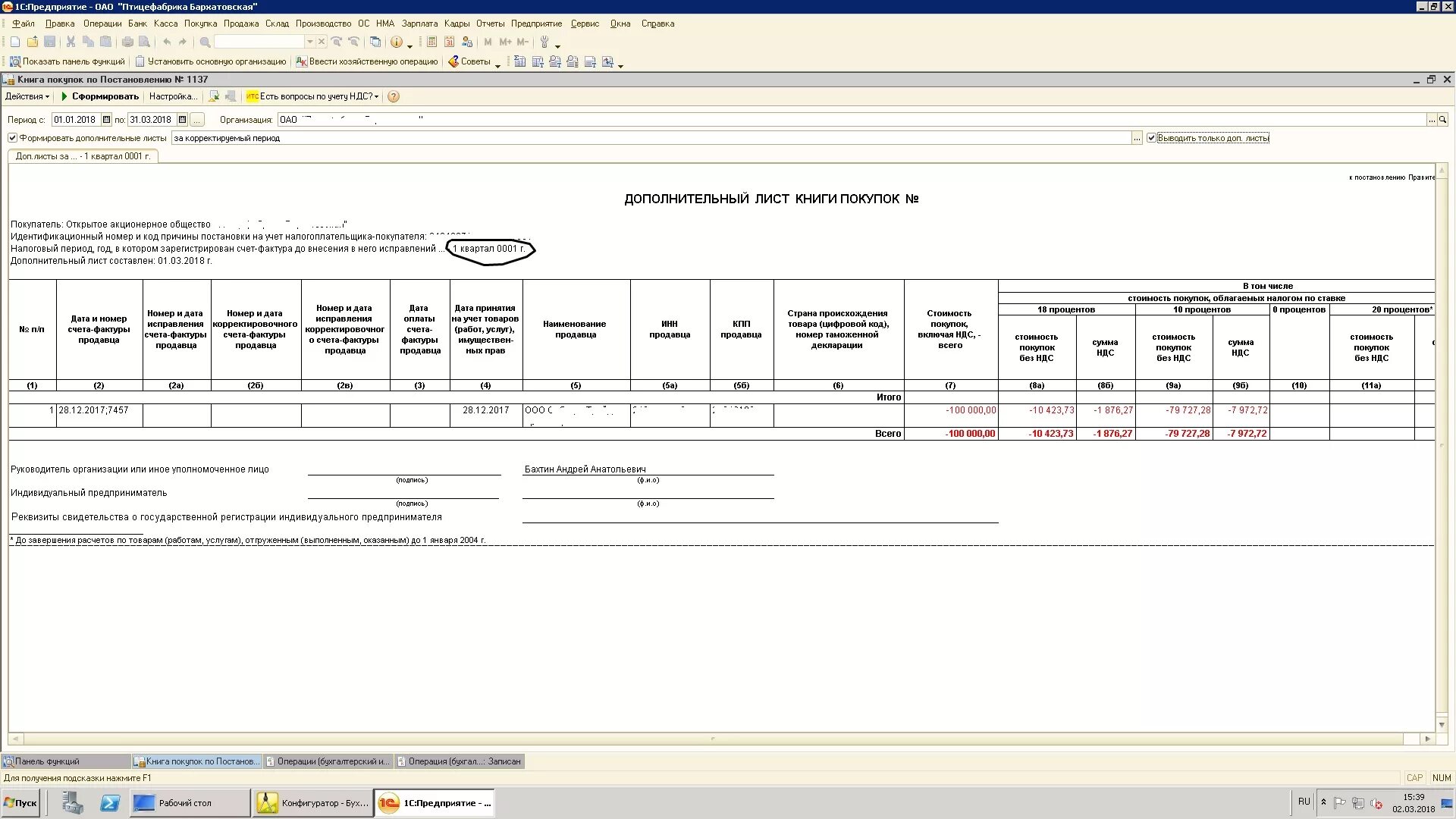
Task: Click the search magnifier icon in toolbar
Action: pyautogui.click(x=205, y=42)
